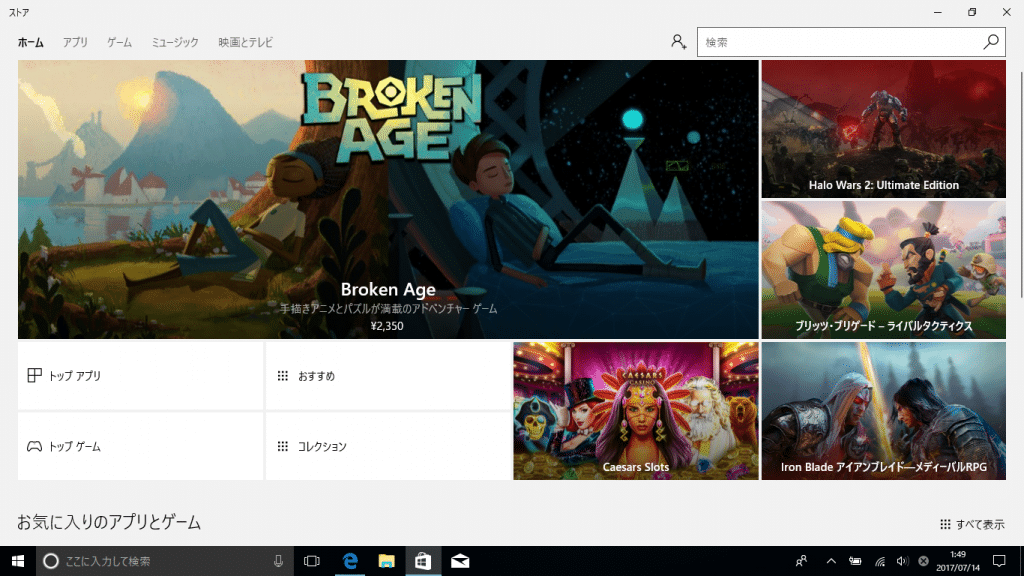The image size is (1024, 576).
Task: Click the おすすめ dots icon
Action: (283, 376)
